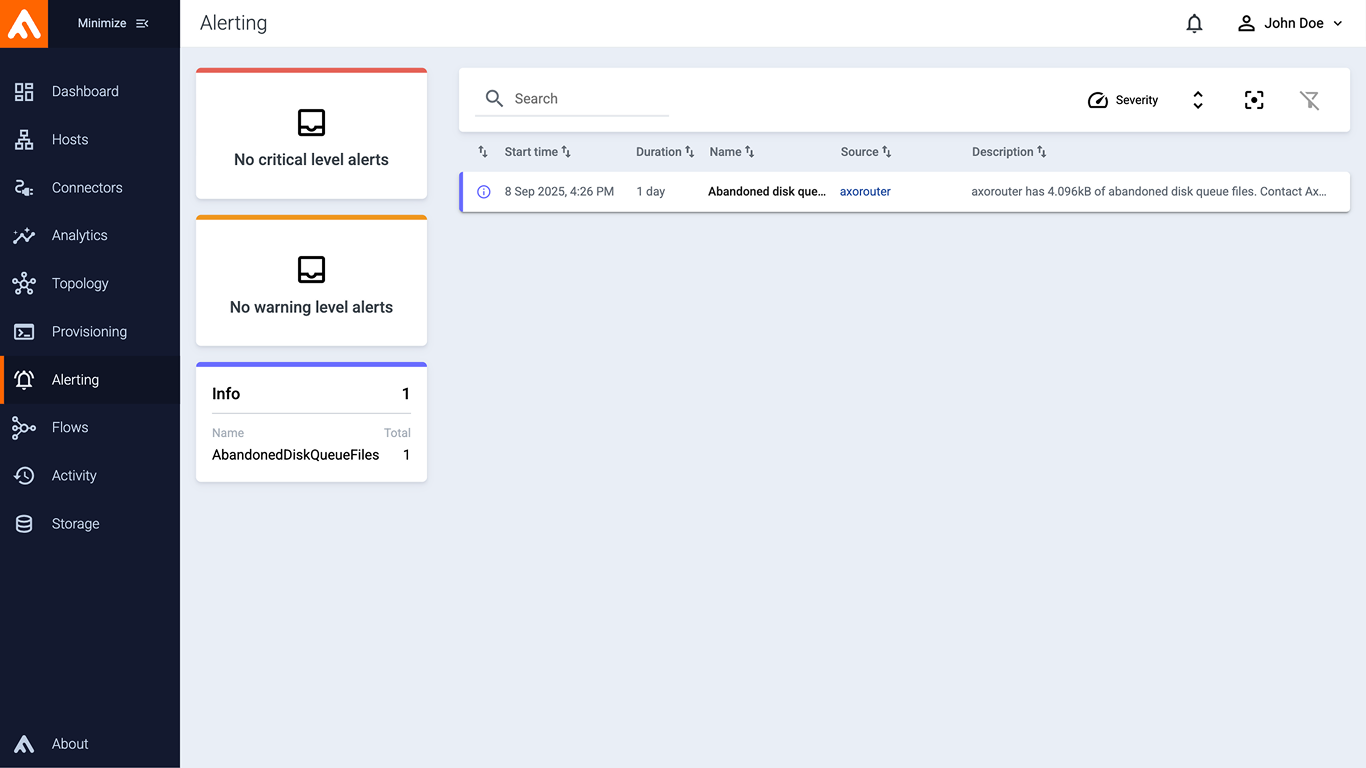Go to Provisioning in the sidebar
This screenshot has height=768, width=1366.
(89, 332)
